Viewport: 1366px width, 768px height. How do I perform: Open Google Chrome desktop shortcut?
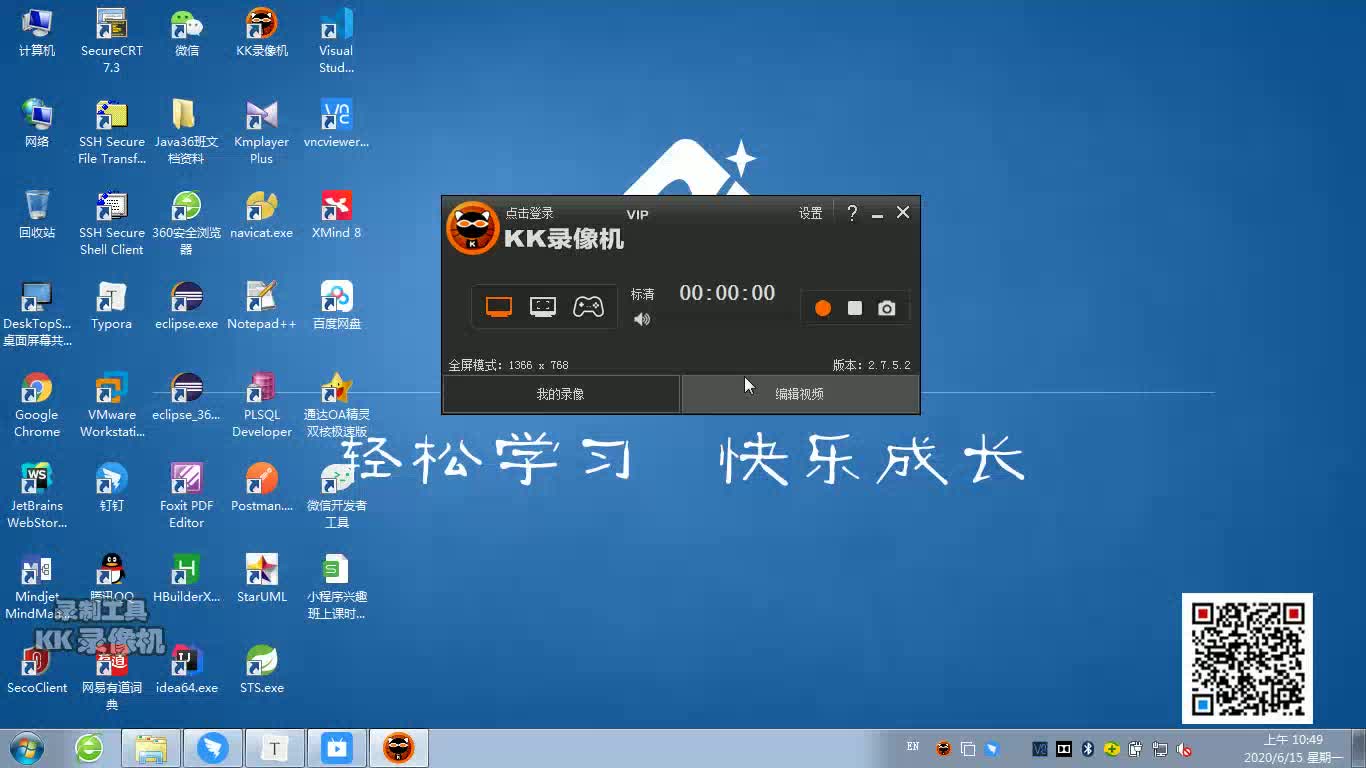click(x=37, y=405)
